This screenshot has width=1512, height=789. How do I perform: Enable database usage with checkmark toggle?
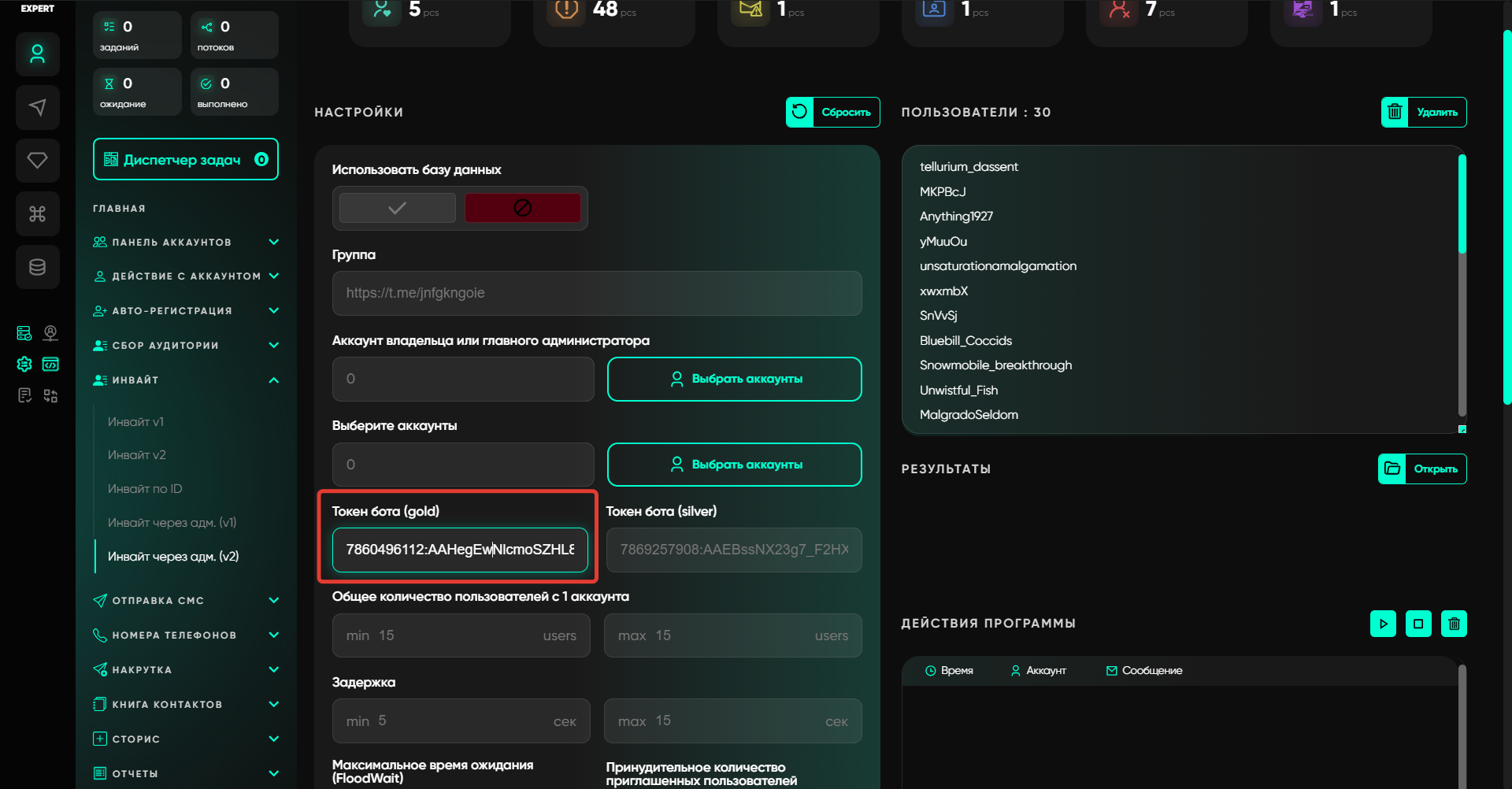tap(397, 208)
